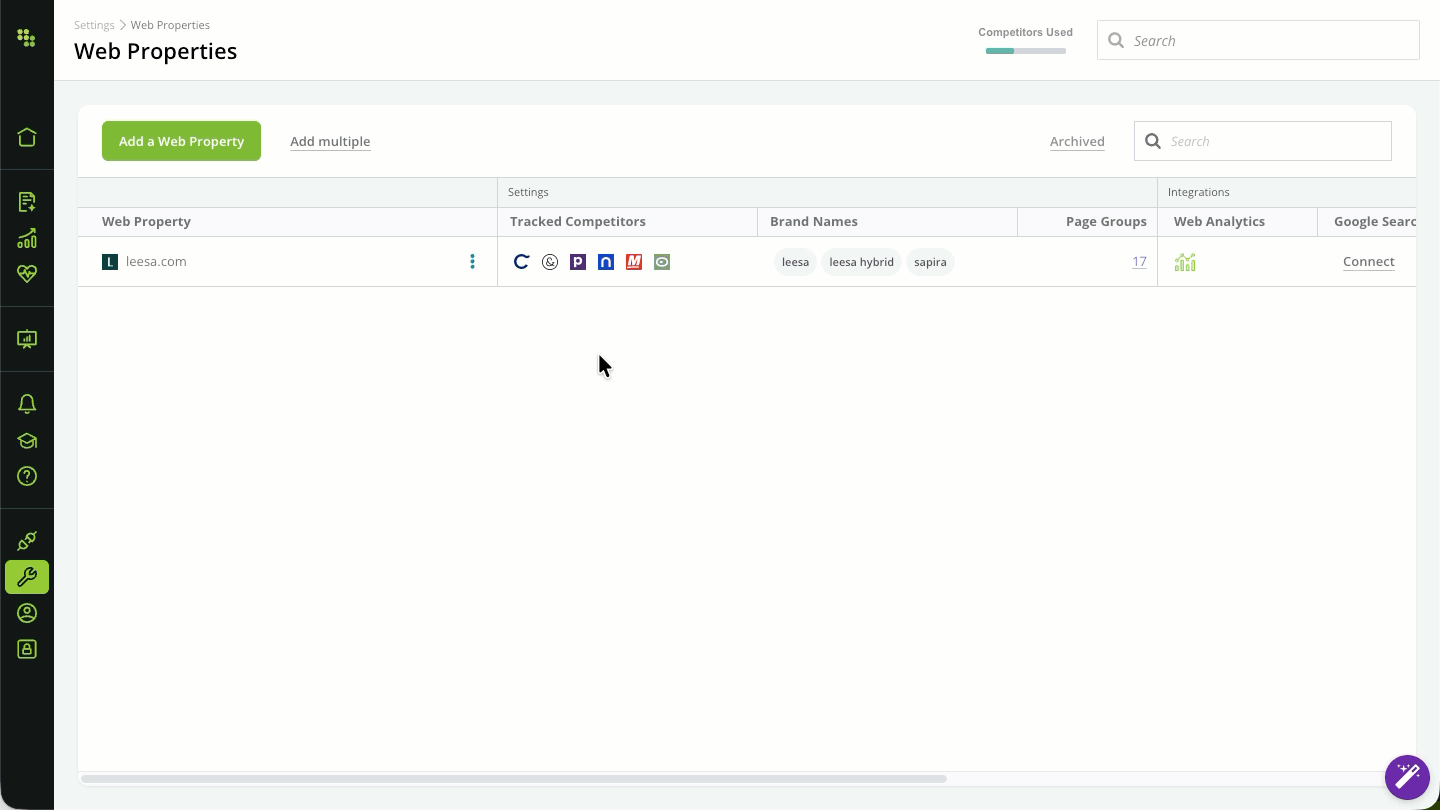Viewport: 1440px width, 810px height.
Task: Click the leesa.com favicon
Action: (110, 262)
